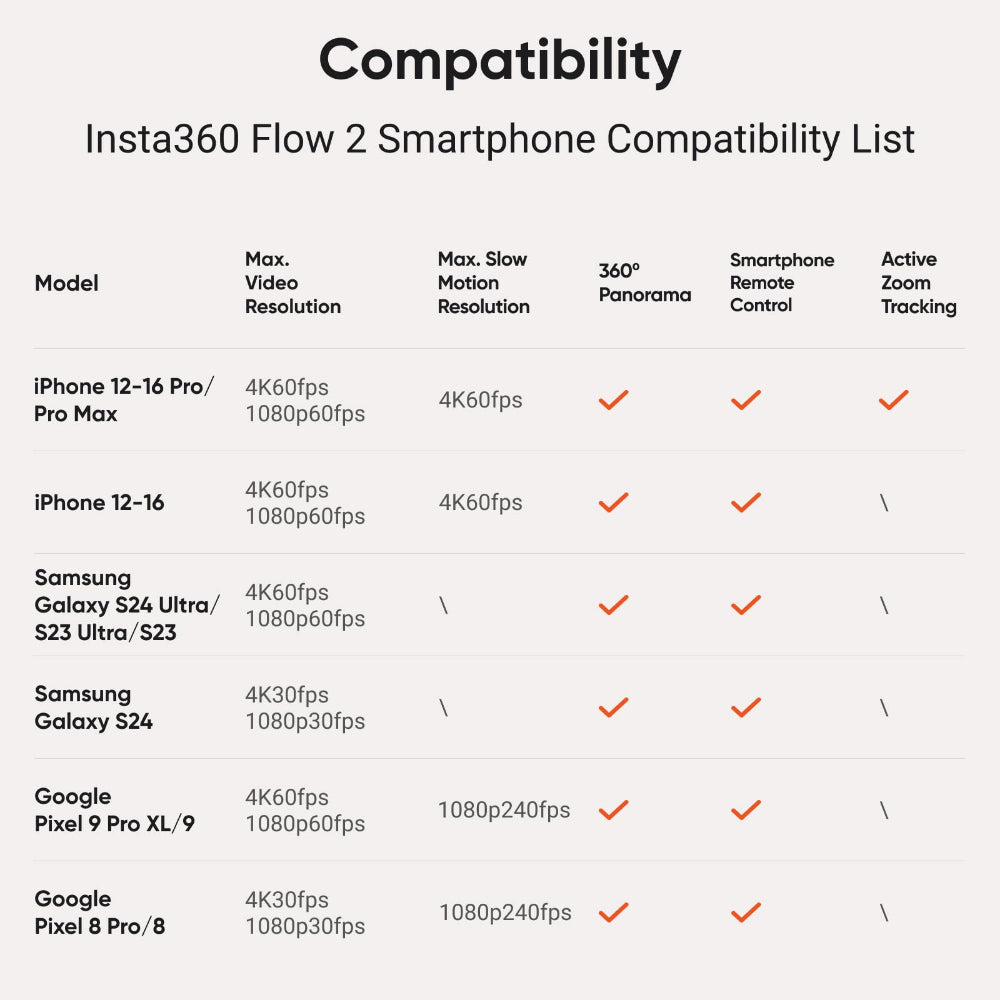
Task: Click 360° Panorama checkmark for Samsung Galaxy S24
Action: [x=613, y=708]
